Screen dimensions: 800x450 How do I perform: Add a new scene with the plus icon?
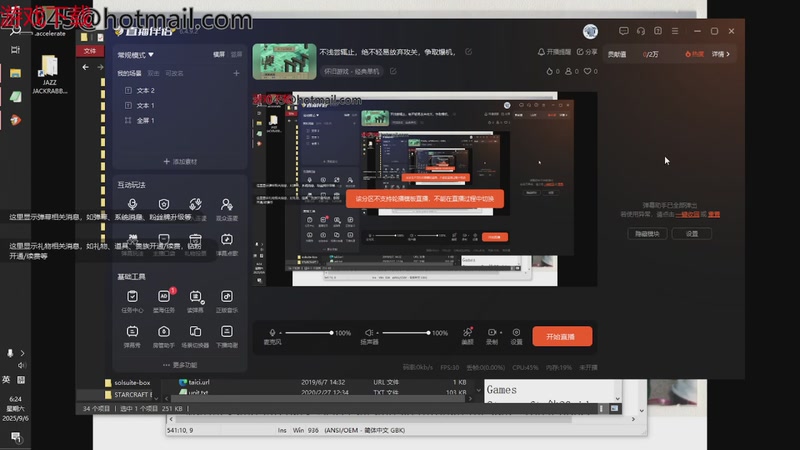pos(236,73)
